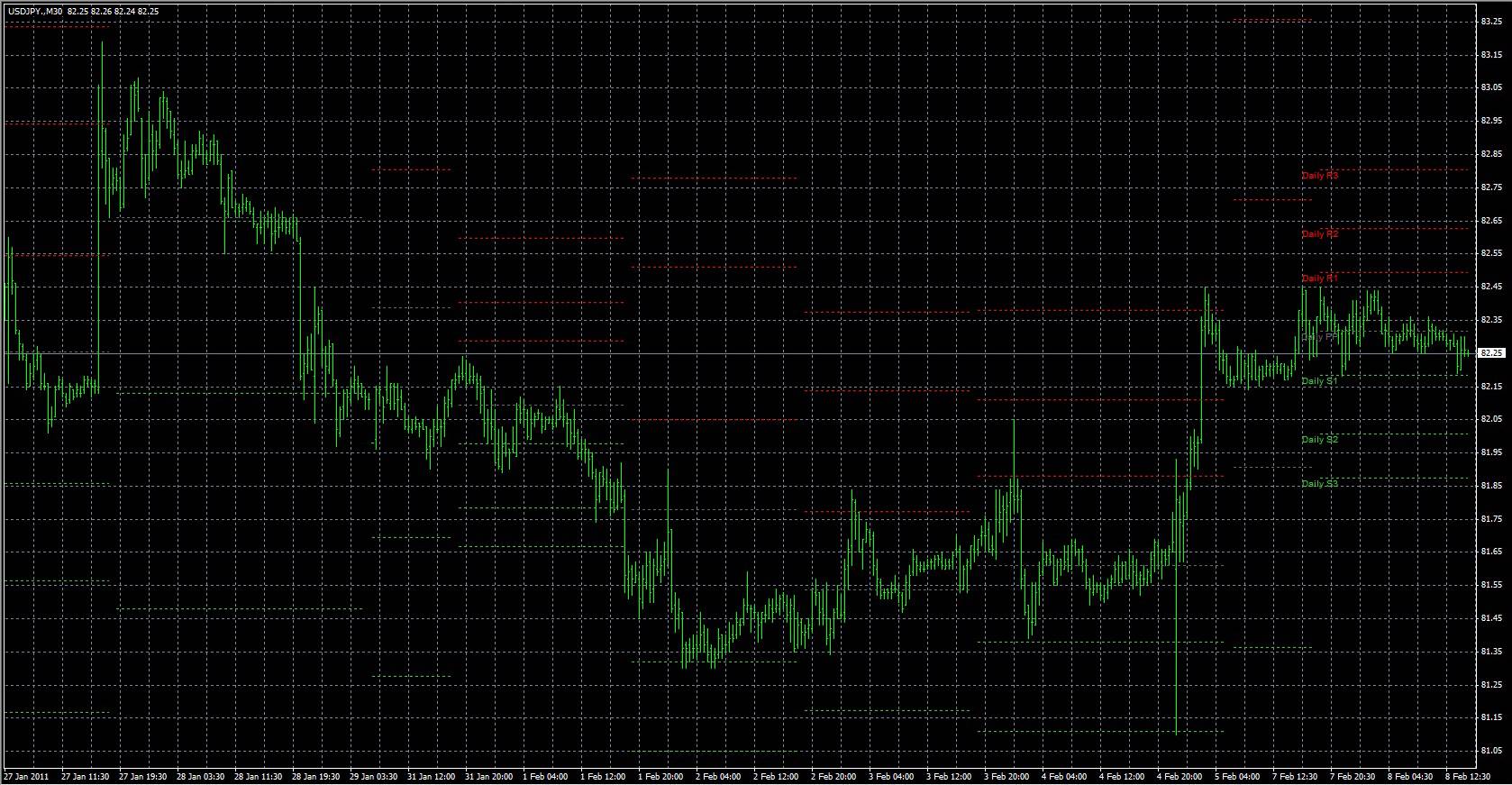Click the 81.85 price axis label

point(1491,486)
